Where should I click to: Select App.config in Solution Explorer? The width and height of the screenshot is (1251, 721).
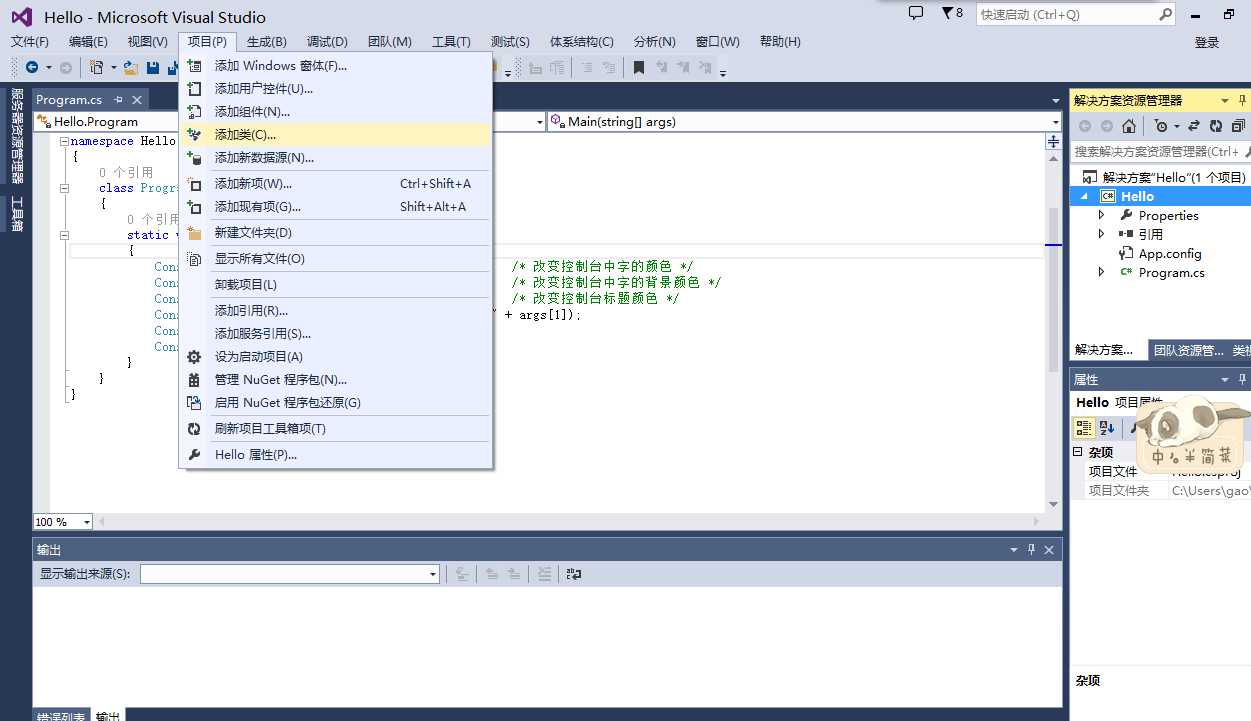pyautogui.click(x=1170, y=253)
